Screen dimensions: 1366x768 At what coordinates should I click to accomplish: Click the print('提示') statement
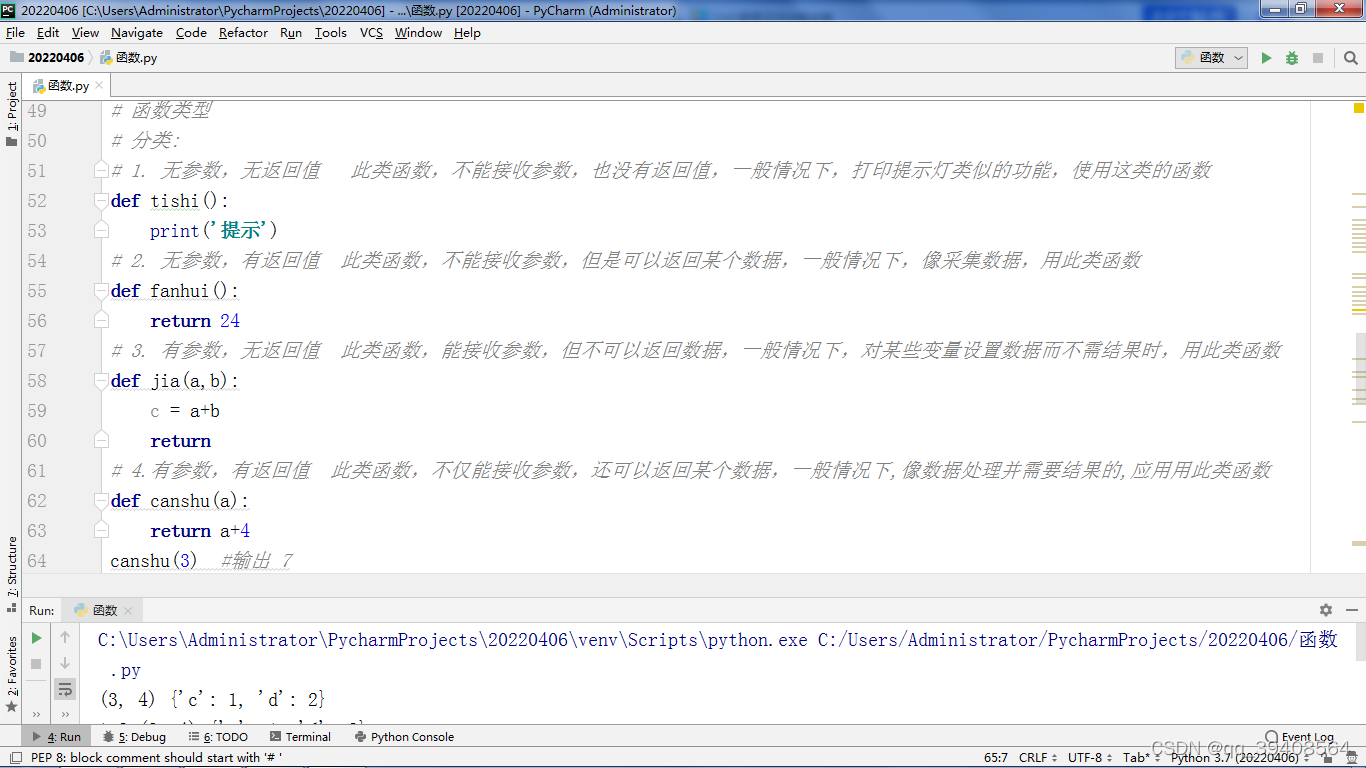click(x=214, y=231)
